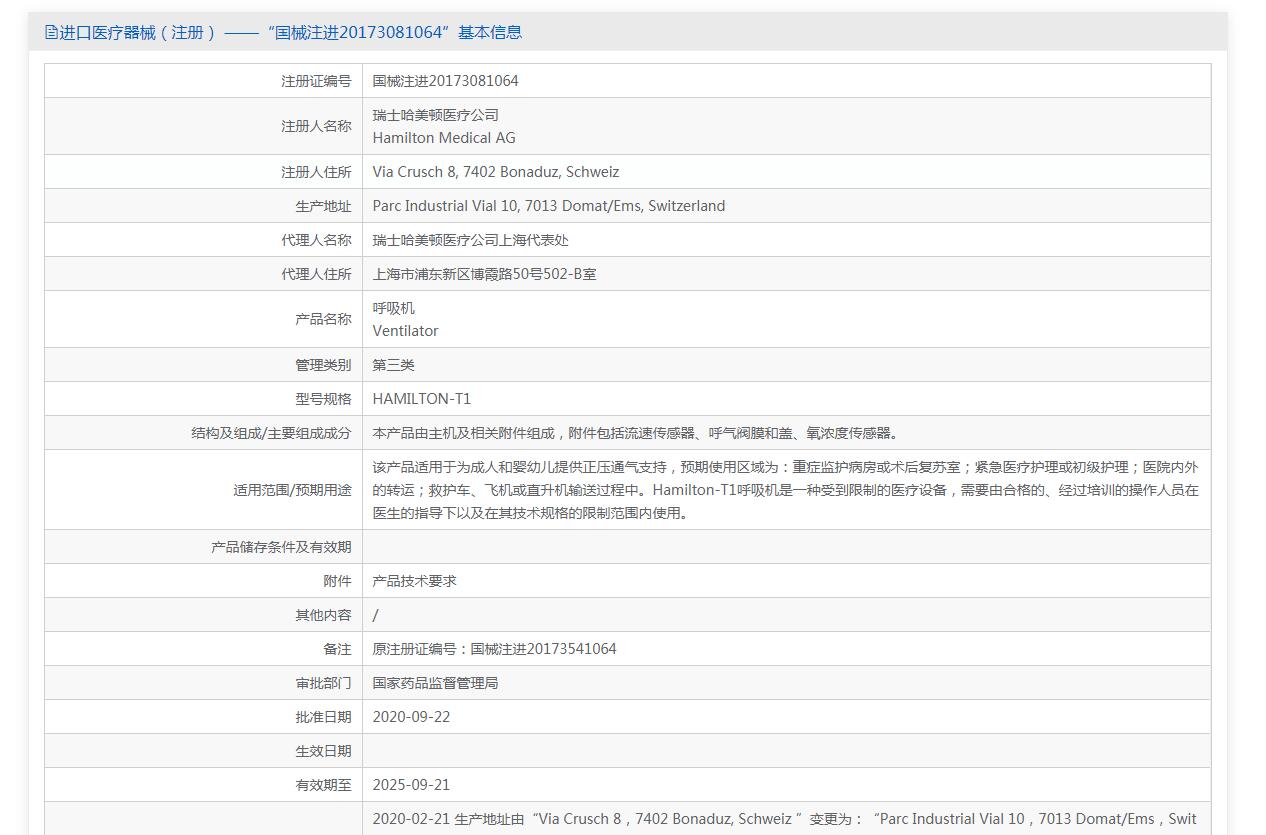Select the text 瑞士哈美顿医疗公司上海代表处
This screenshot has height=835, width=1266.
[471, 240]
